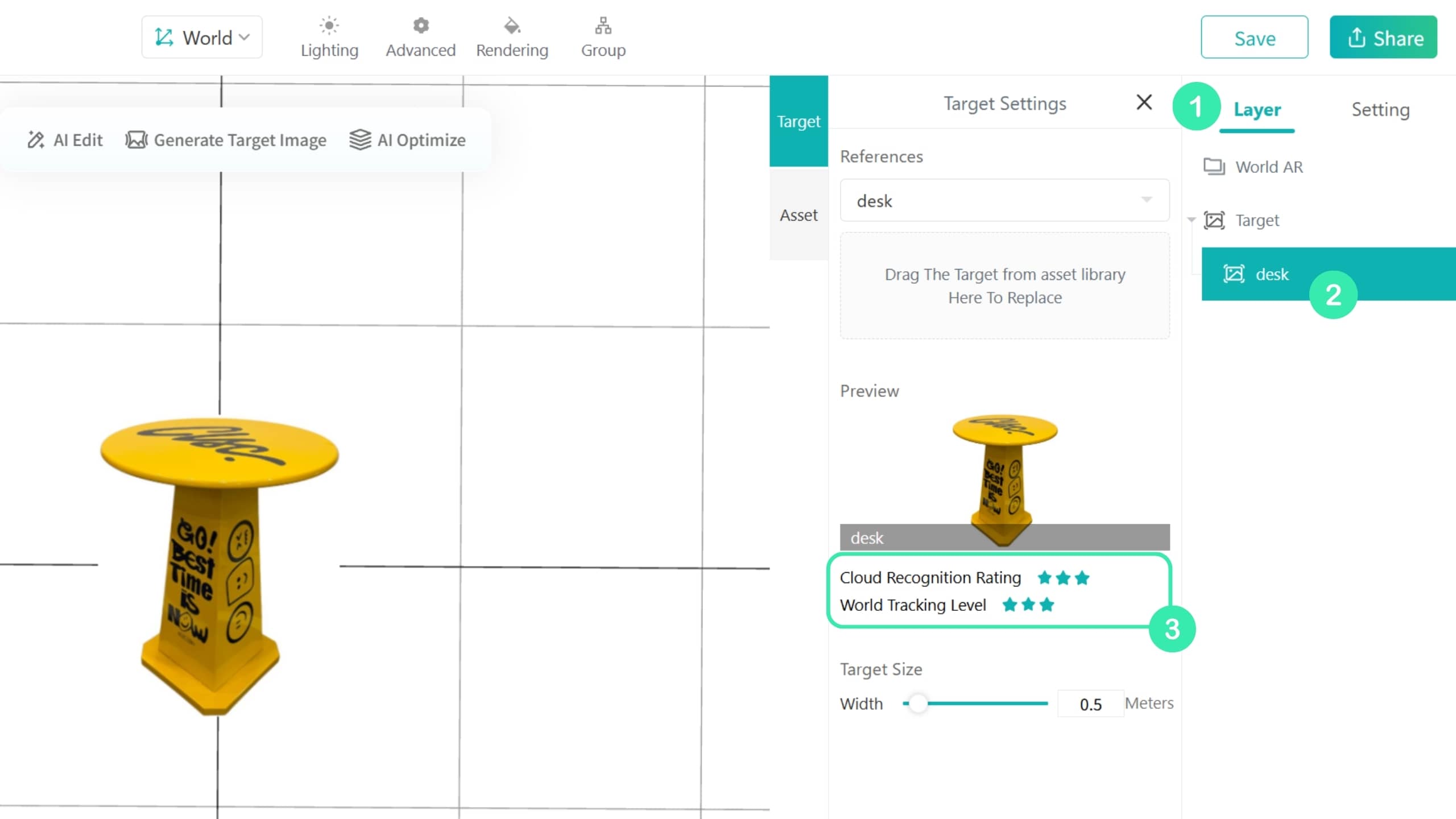1456x819 pixels.
Task: Open the Group hierarchy tool
Action: pyautogui.click(x=603, y=38)
